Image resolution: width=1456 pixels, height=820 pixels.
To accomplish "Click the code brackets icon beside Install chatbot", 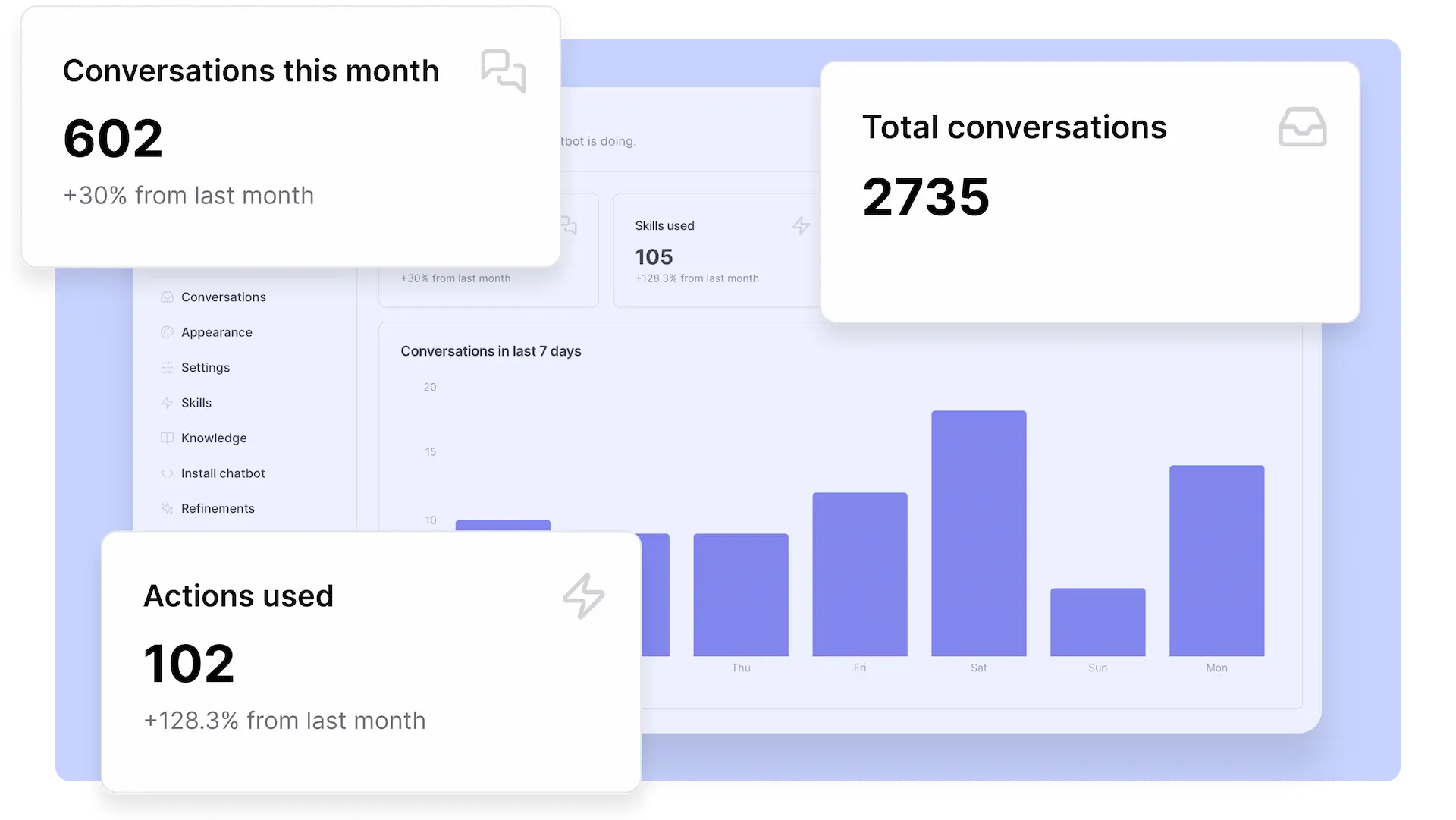I will pos(167,473).
